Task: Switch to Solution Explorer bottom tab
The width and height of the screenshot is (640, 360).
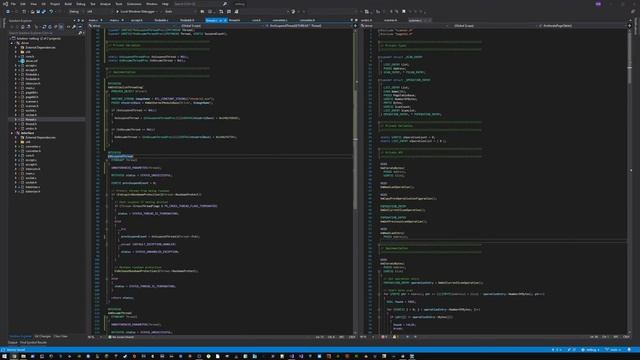Action: 20,337
